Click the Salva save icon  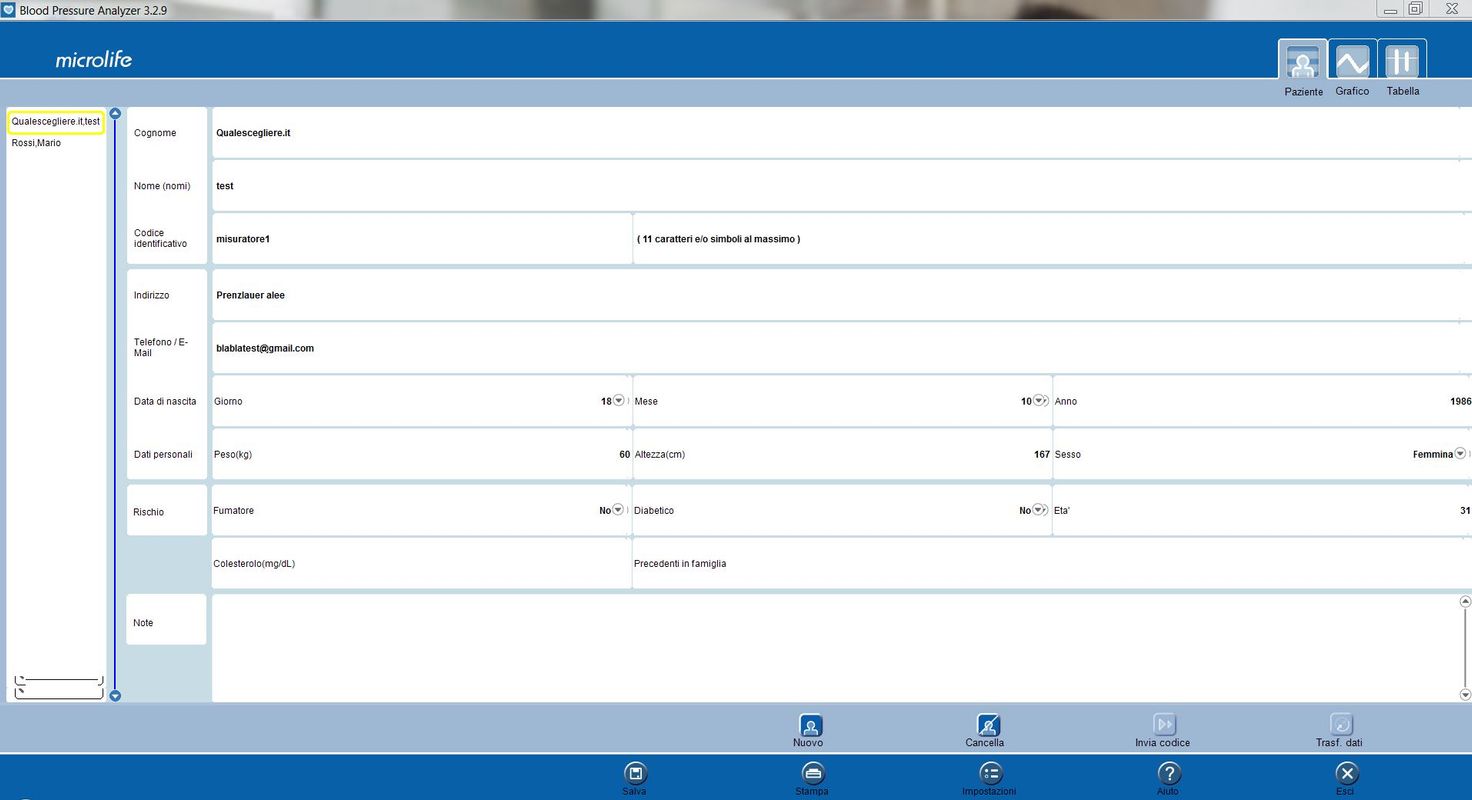pyautogui.click(x=634, y=773)
